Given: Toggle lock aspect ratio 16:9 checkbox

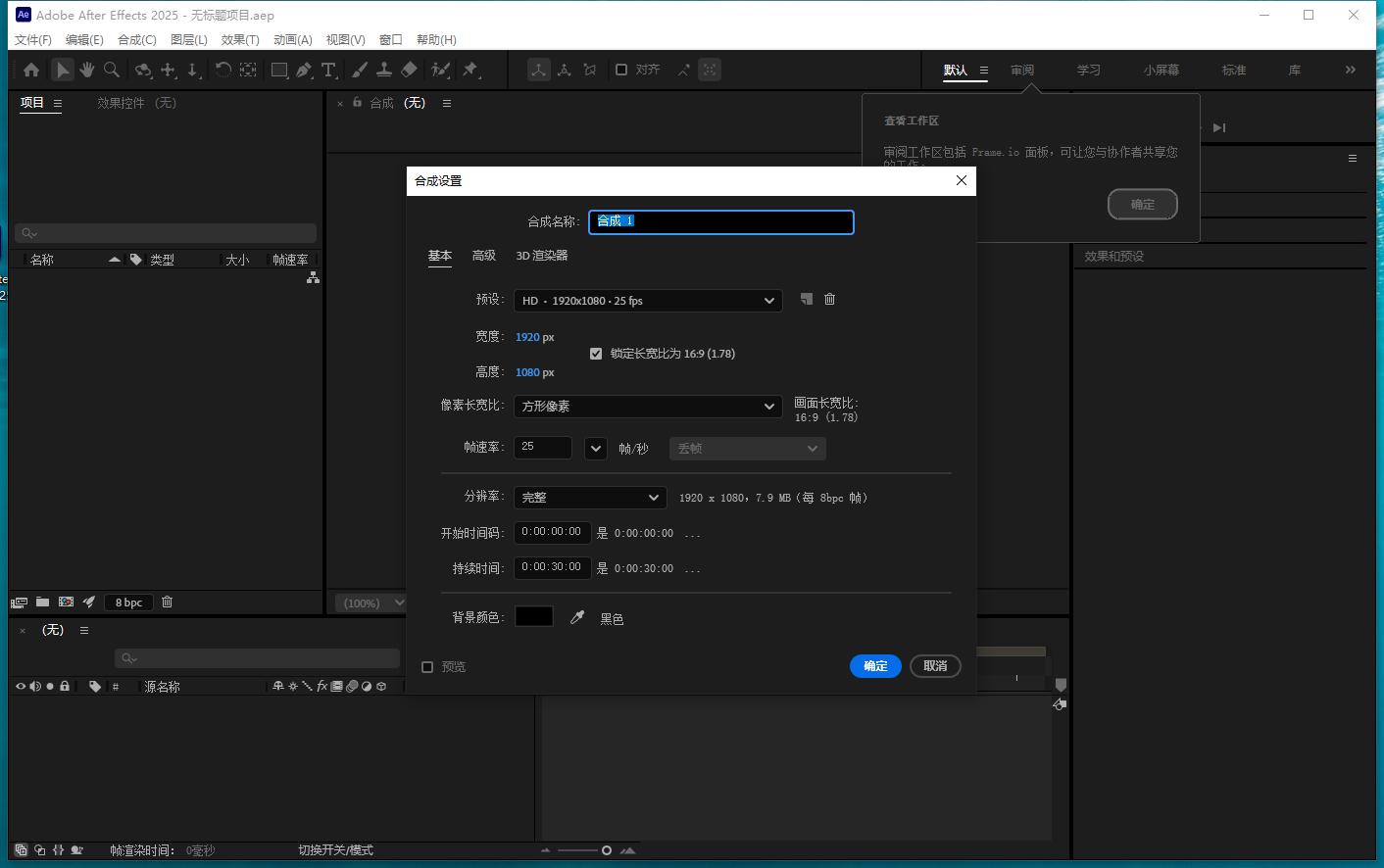Looking at the screenshot, I should pyautogui.click(x=596, y=354).
